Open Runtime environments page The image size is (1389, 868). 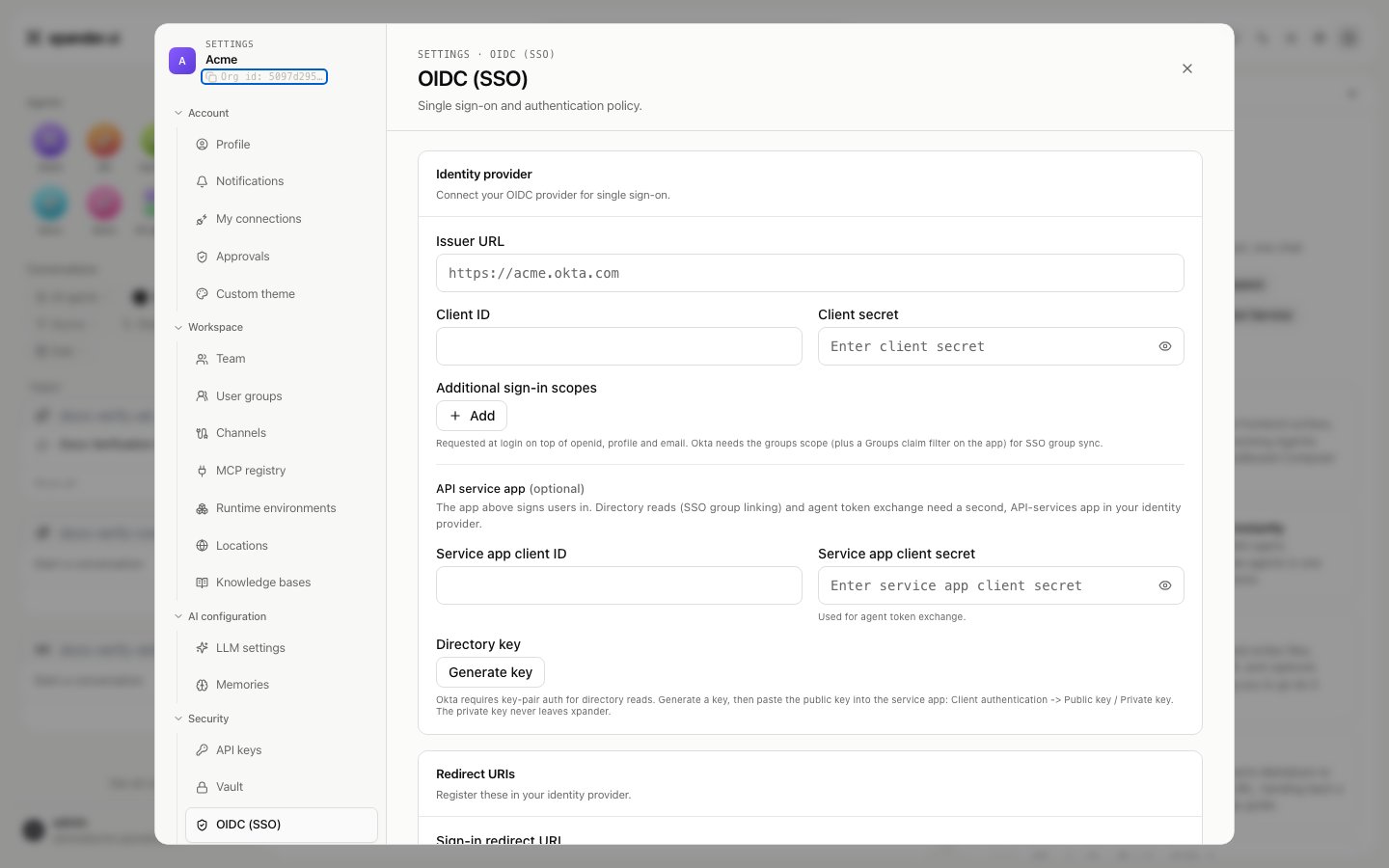pyautogui.click(x=282, y=508)
